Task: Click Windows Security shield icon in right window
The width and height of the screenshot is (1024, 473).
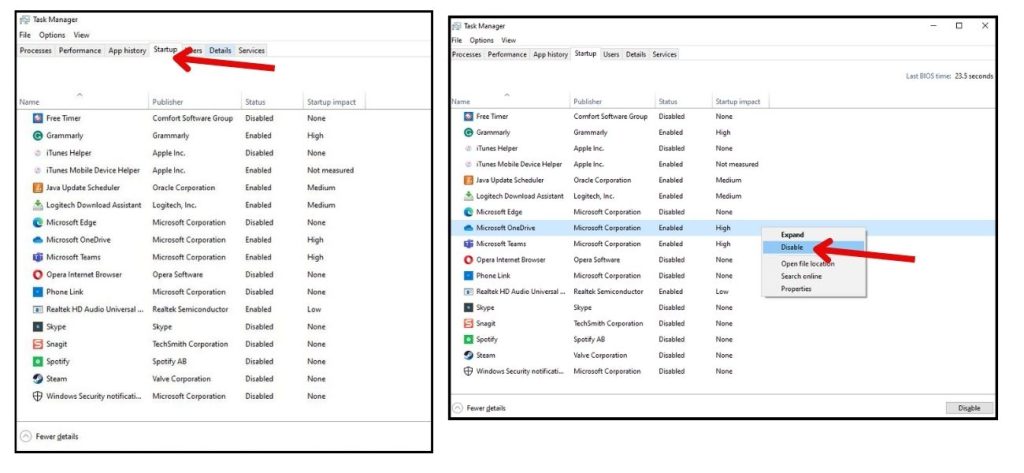Action: [x=468, y=371]
